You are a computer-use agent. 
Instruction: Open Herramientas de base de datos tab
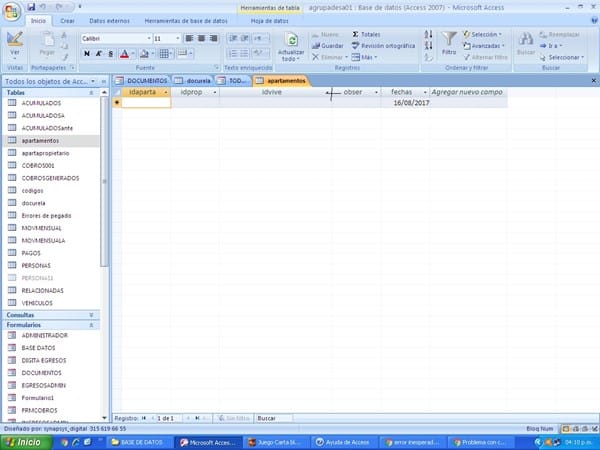coord(186,21)
